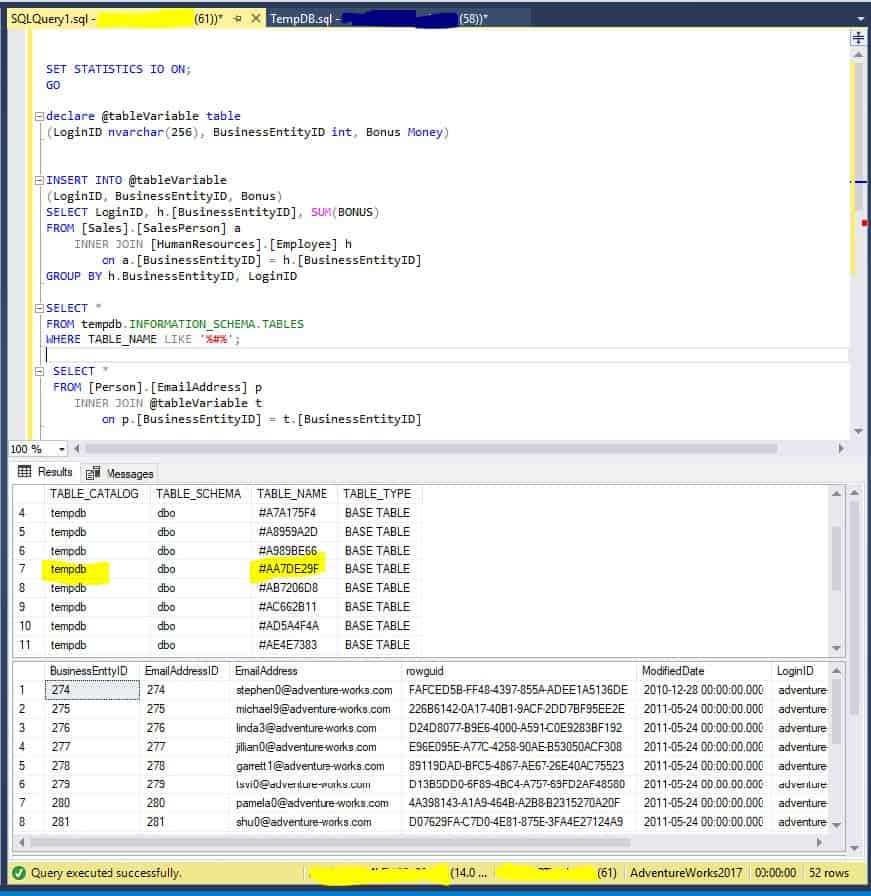Click second grid horizontal scrollbar left arrow
The height and width of the screenshot is (896, 871).
(x=21, y=842)
